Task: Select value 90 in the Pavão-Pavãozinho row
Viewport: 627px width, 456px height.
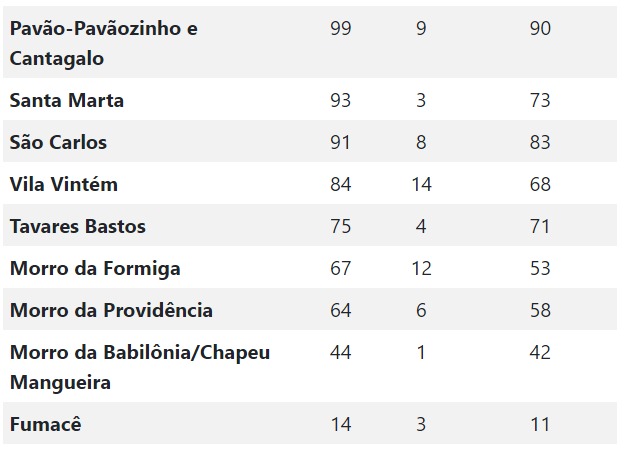Action: (540, 28)
